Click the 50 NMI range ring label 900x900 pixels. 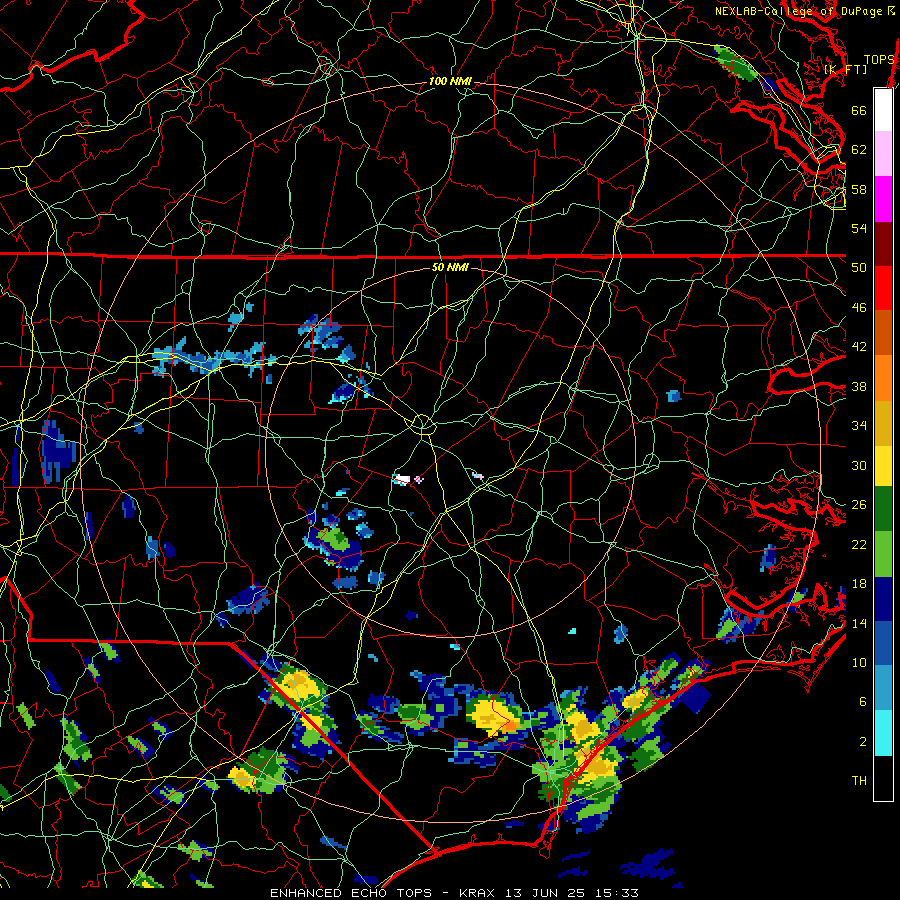pyautogui.click(x=450, y=267)
